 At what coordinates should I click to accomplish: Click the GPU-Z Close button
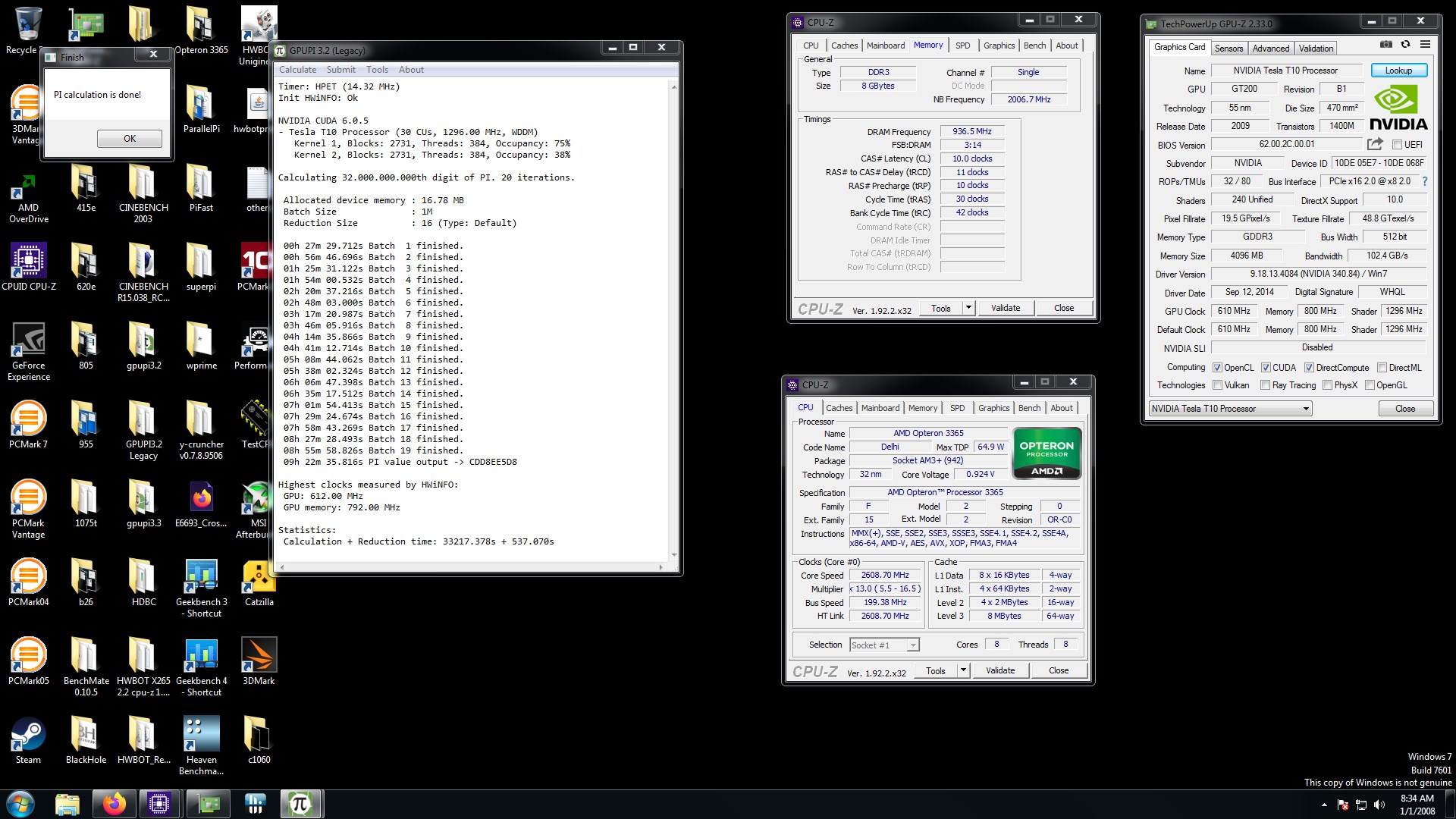click(1404, 409)
